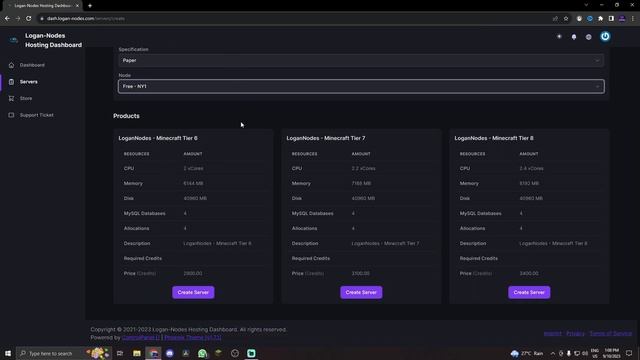Open the Windows Start menu
The image size is (640, 360).
pos(8,353)
